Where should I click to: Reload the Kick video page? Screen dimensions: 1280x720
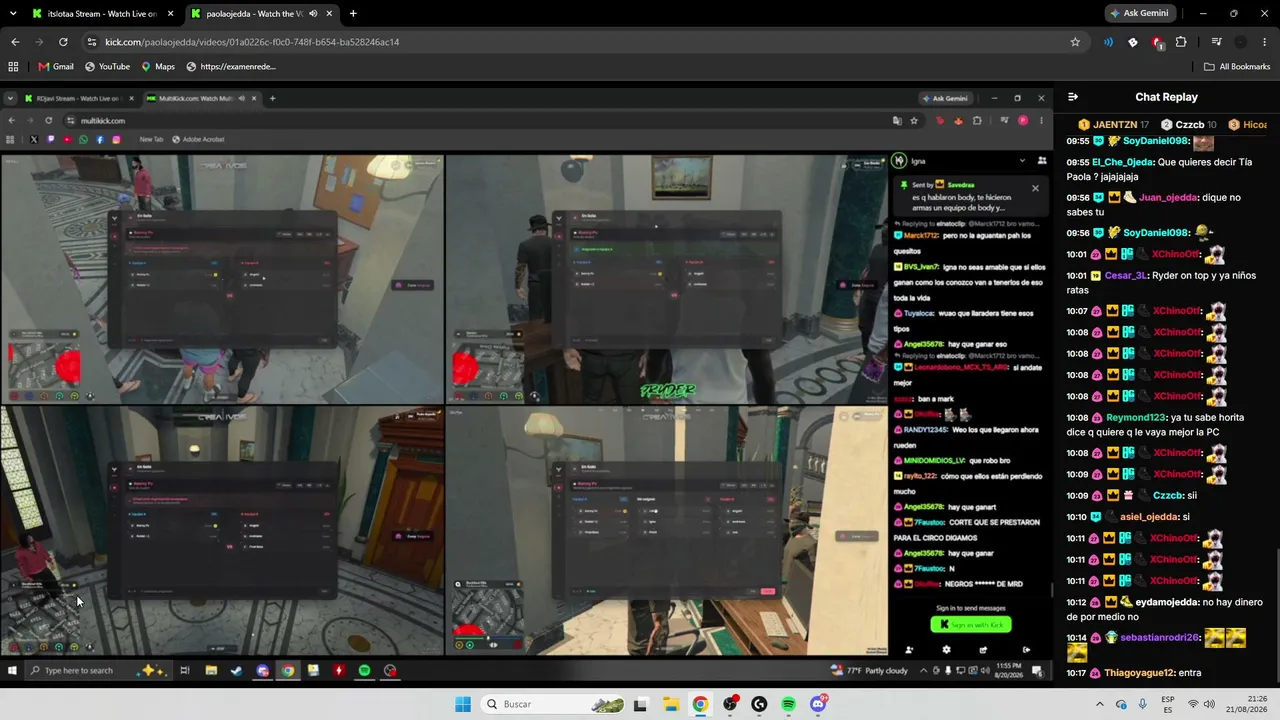coord(63,42)
